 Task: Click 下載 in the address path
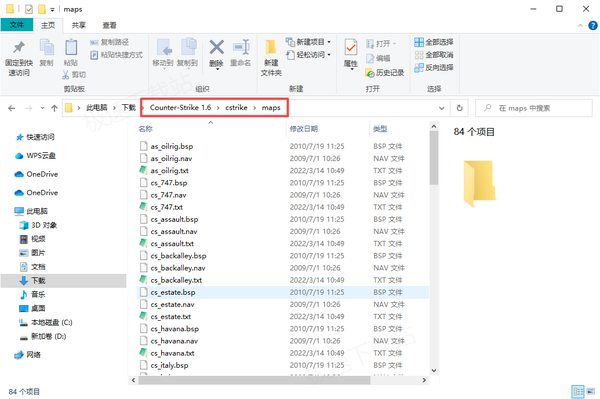(x=129, y=107)
